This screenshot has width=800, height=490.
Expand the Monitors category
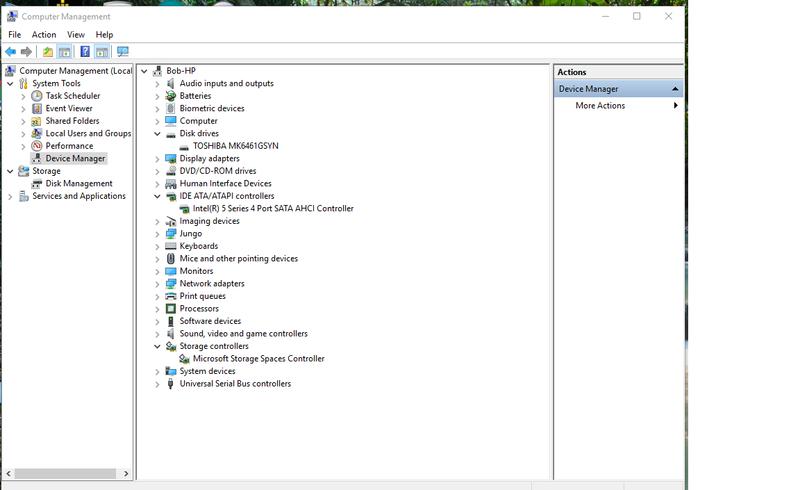[157, 272]
